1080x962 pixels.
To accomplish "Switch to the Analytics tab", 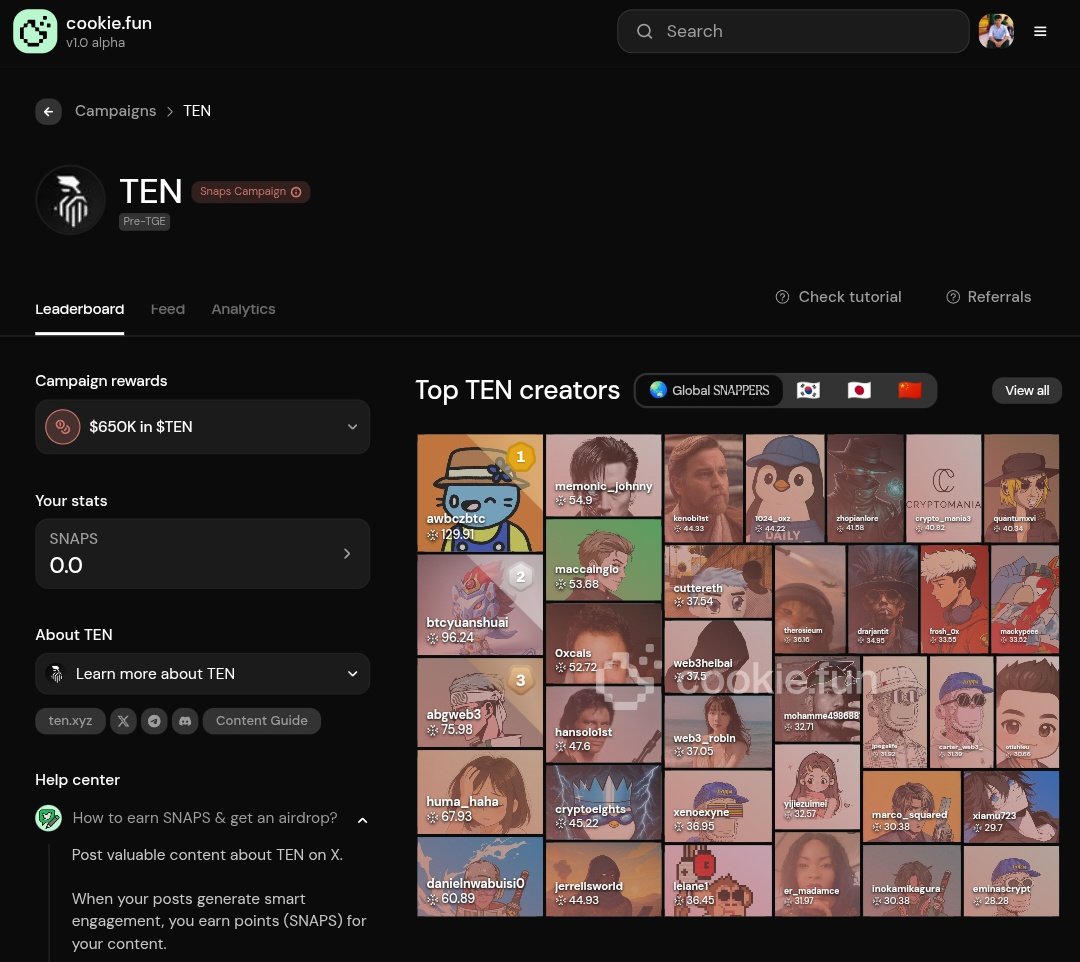I will point(243,309).
